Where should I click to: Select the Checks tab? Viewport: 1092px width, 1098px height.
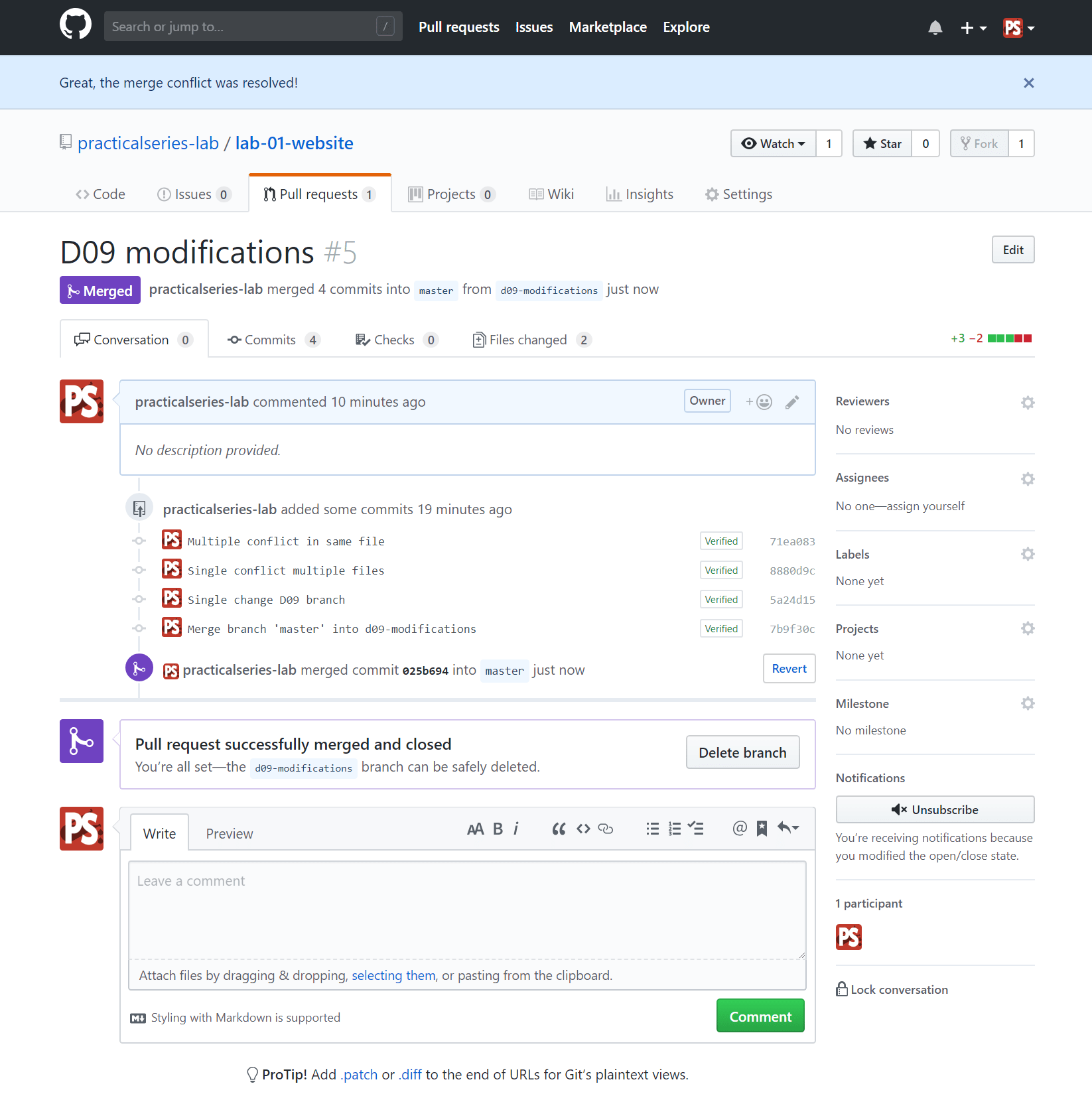397,340
